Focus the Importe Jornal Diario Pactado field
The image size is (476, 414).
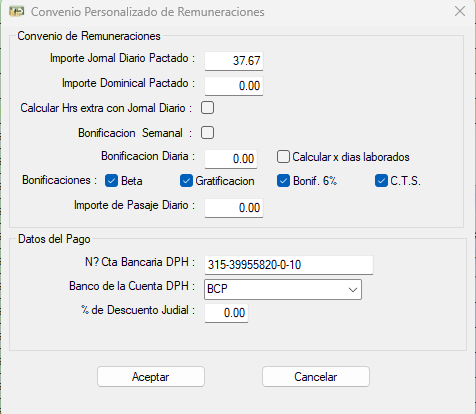click(x=234, y=61)
